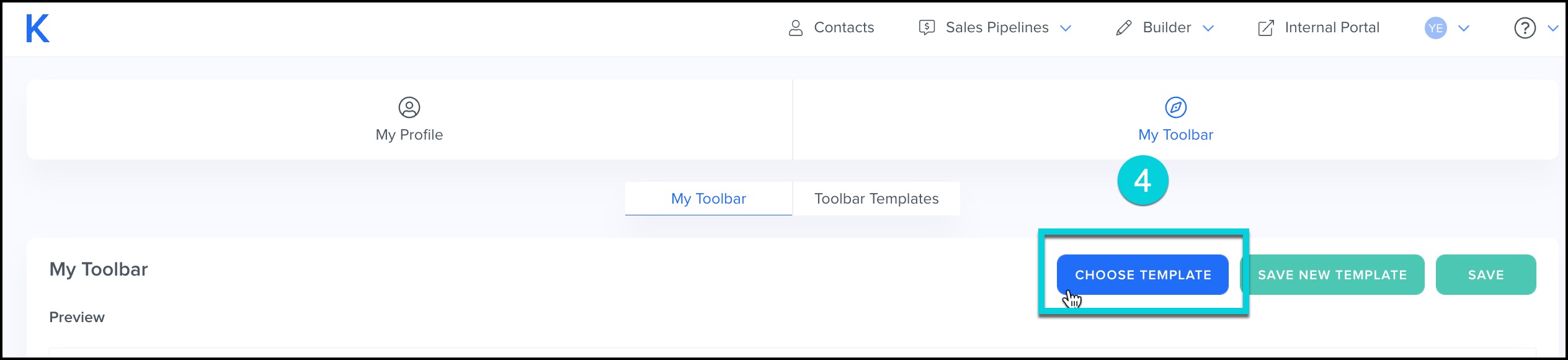Click the Keap K logo
Screen dimensions: 1568x360
37,29
